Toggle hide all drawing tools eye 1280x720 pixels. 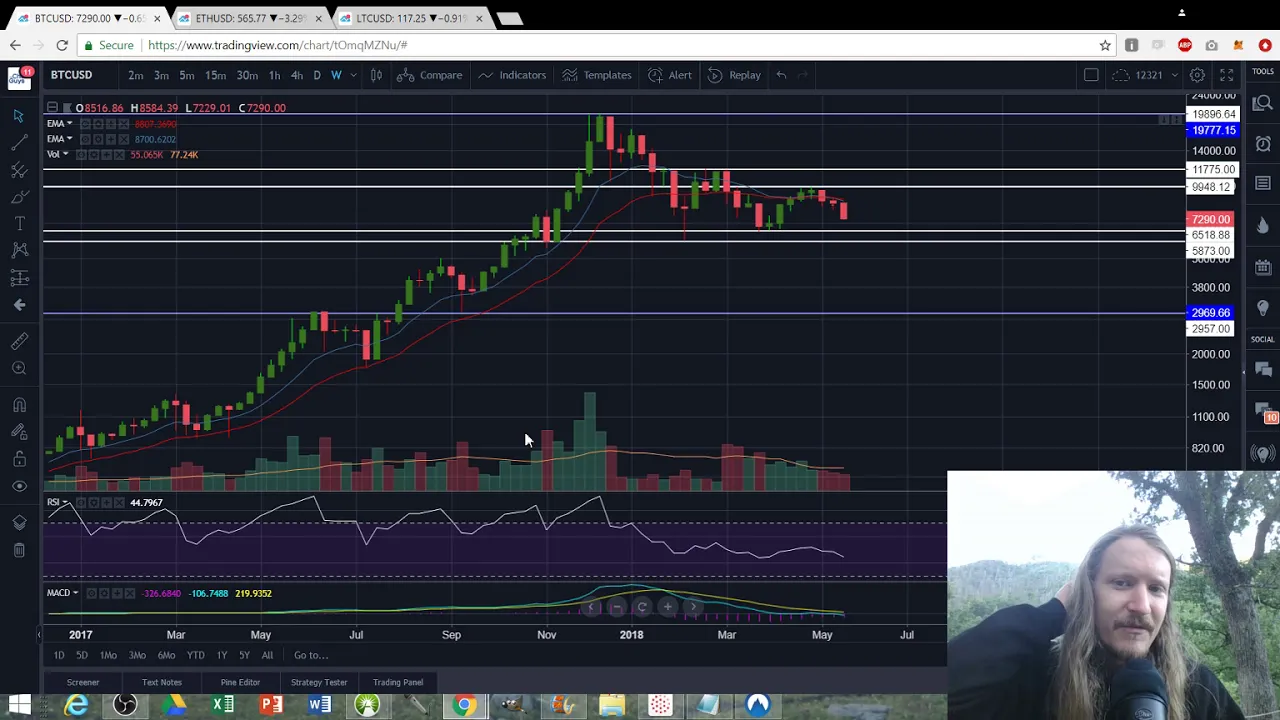click(18, 486)
